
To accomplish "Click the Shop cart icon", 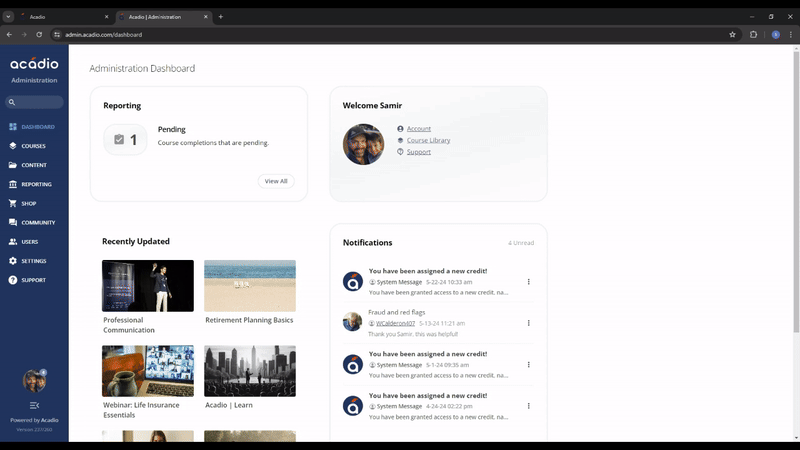I will 13,203.
